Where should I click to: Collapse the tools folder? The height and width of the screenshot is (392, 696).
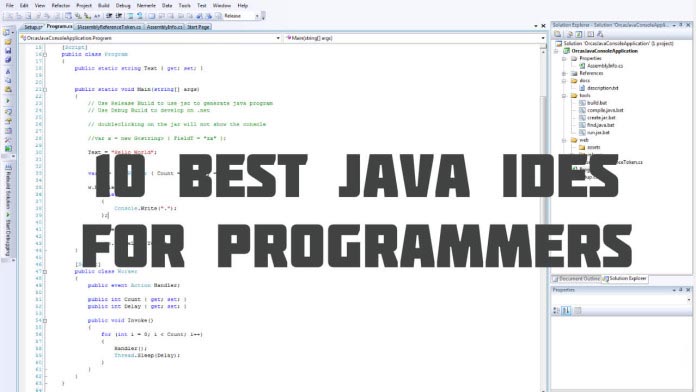[564, 95]
